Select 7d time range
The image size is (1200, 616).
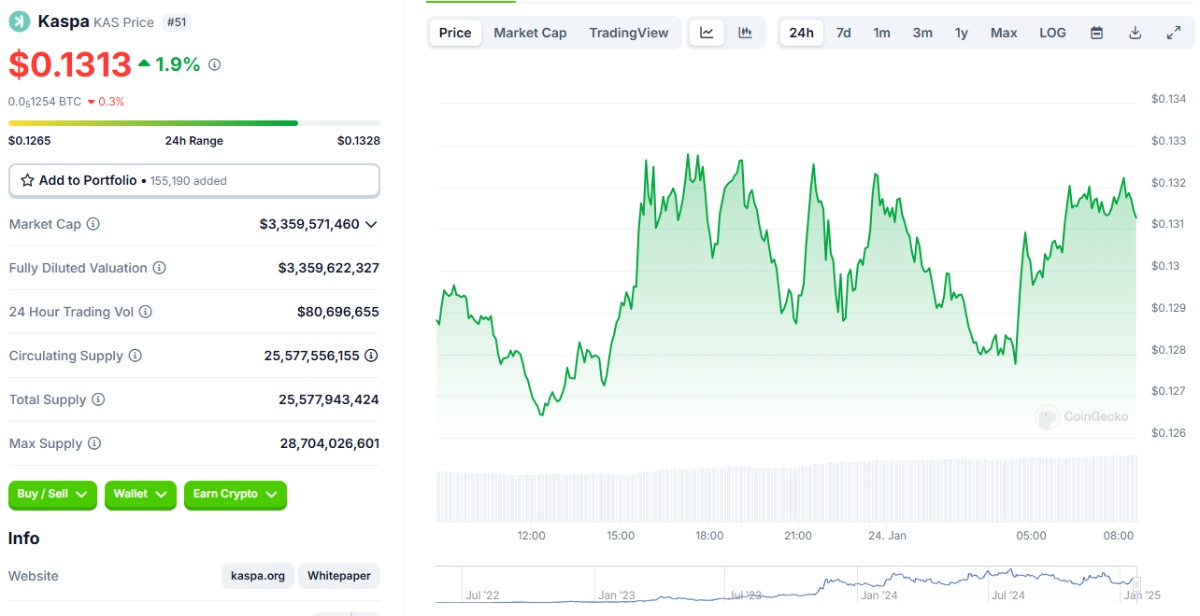pos(844,33)
